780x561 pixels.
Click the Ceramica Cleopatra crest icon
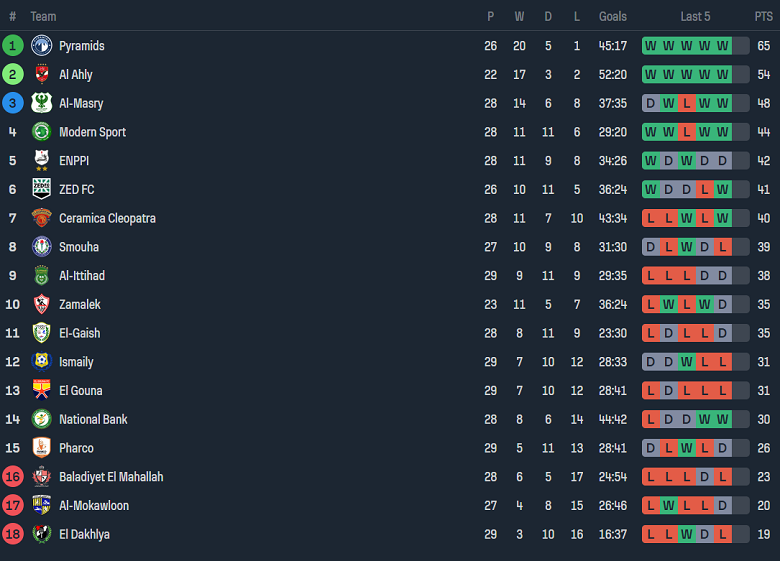(x=42, y=218)
